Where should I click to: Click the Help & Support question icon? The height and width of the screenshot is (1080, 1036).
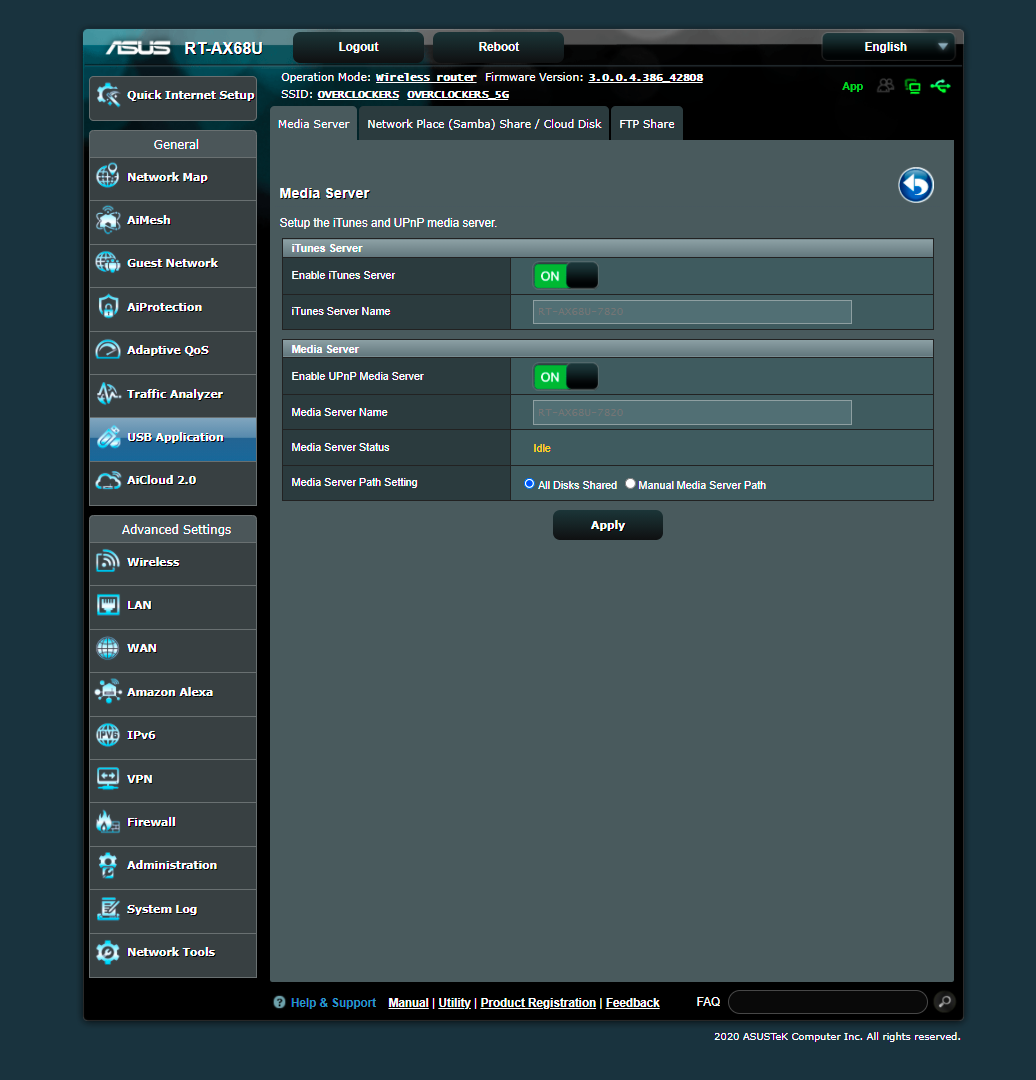pyautogui.click(x=279, y=1002)
